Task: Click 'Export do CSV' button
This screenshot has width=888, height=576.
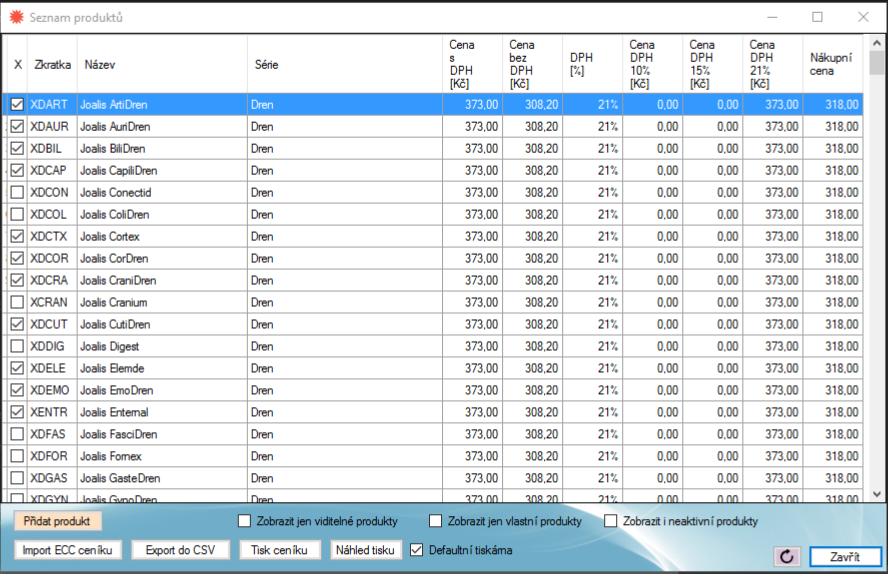Action: point(181,550)
